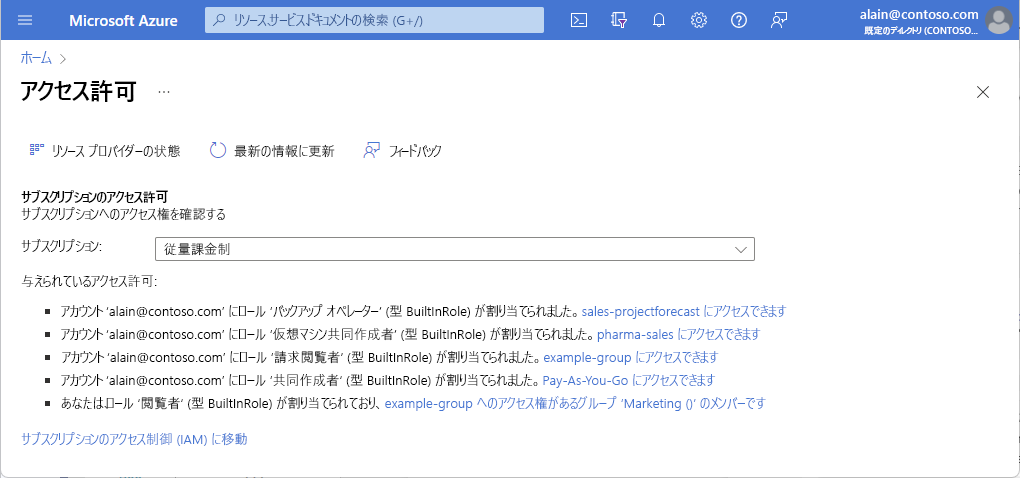1020x478 pixels.
Task: Launch Cloud Shell from top bar
Action: 579,20
